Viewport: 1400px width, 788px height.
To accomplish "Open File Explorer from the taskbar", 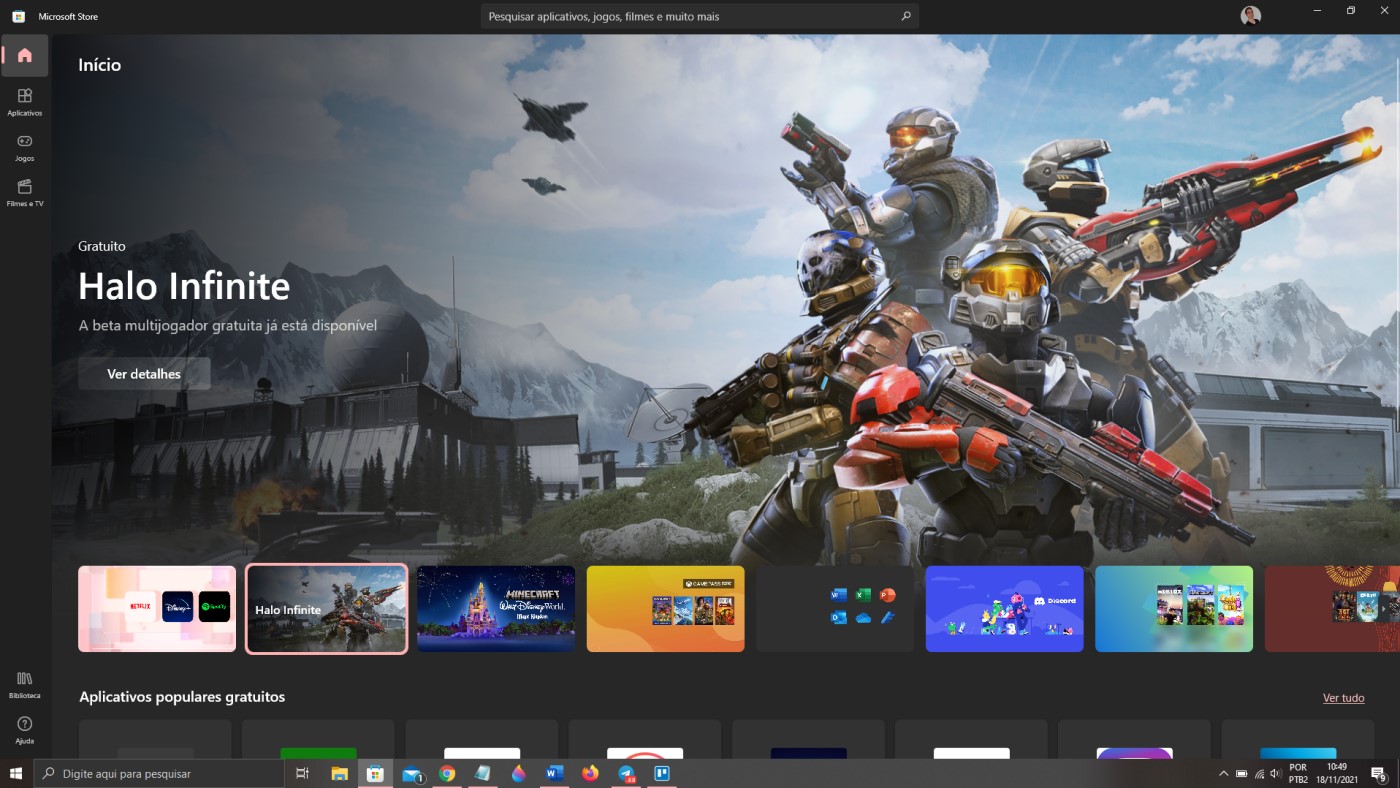I will (339, 773).
